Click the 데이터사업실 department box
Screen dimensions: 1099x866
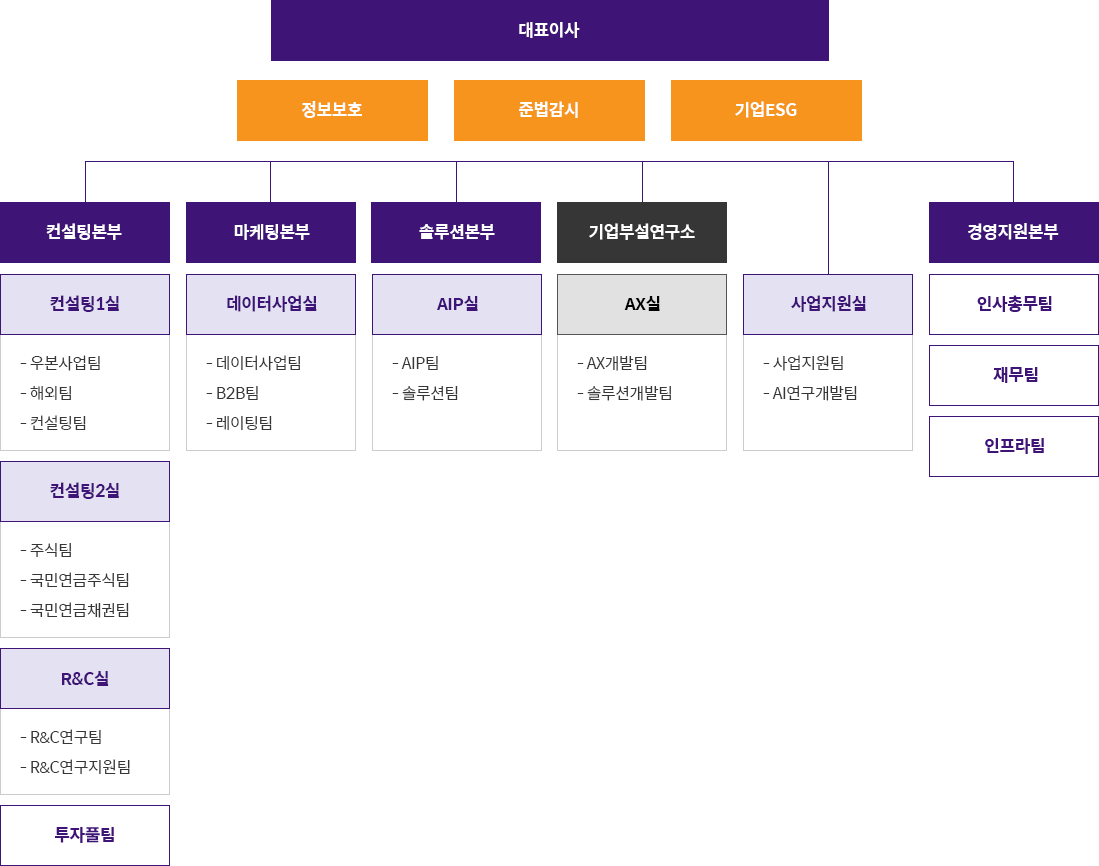tap(271, 304)
